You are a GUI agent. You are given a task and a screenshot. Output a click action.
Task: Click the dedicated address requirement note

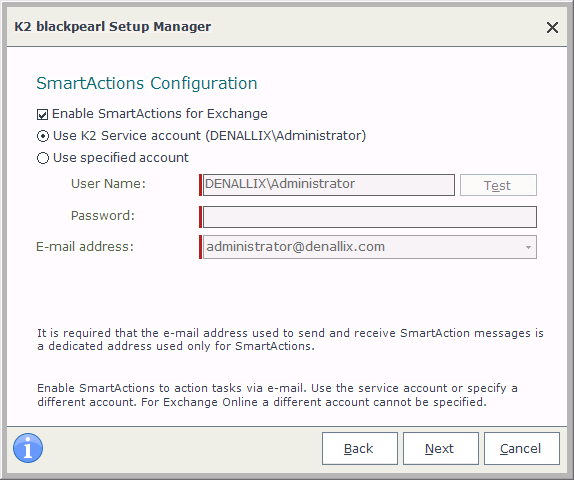point(290,339)
